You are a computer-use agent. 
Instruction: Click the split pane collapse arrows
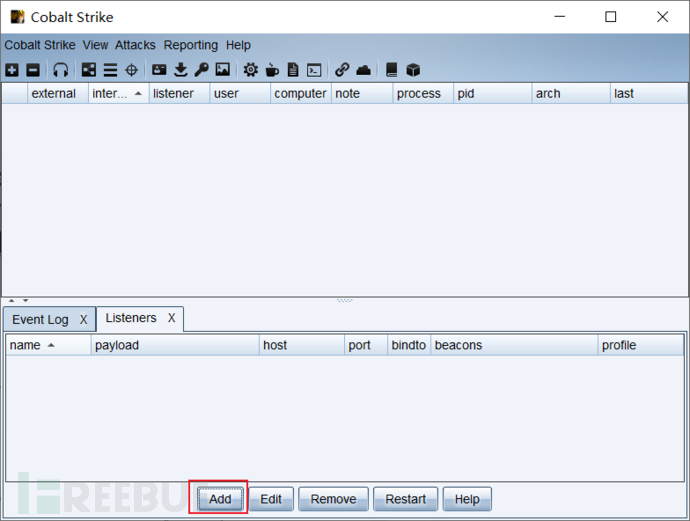(17, 300)
